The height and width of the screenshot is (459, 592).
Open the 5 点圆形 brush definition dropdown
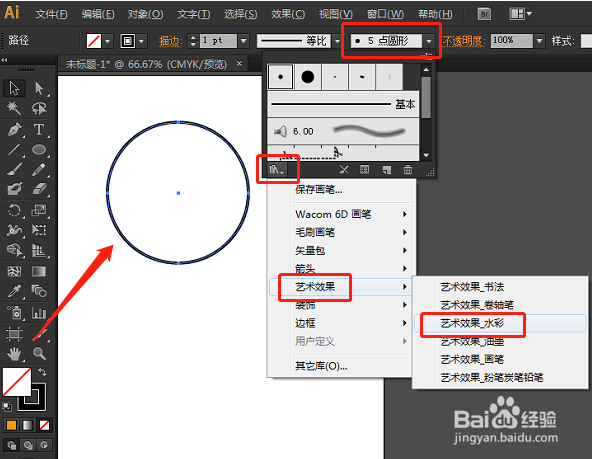click(429, 41)
